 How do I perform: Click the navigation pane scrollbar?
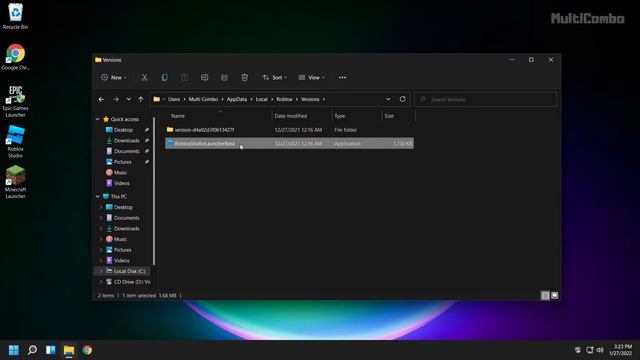[x=154, y=192]
